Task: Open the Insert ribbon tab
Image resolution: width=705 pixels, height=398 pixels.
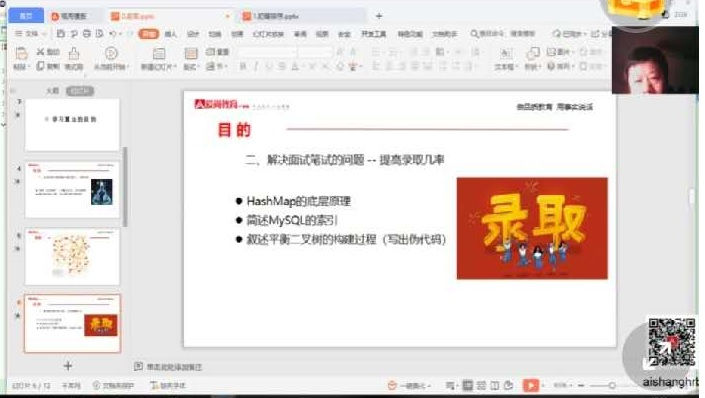Action: [x=171, y=34]
